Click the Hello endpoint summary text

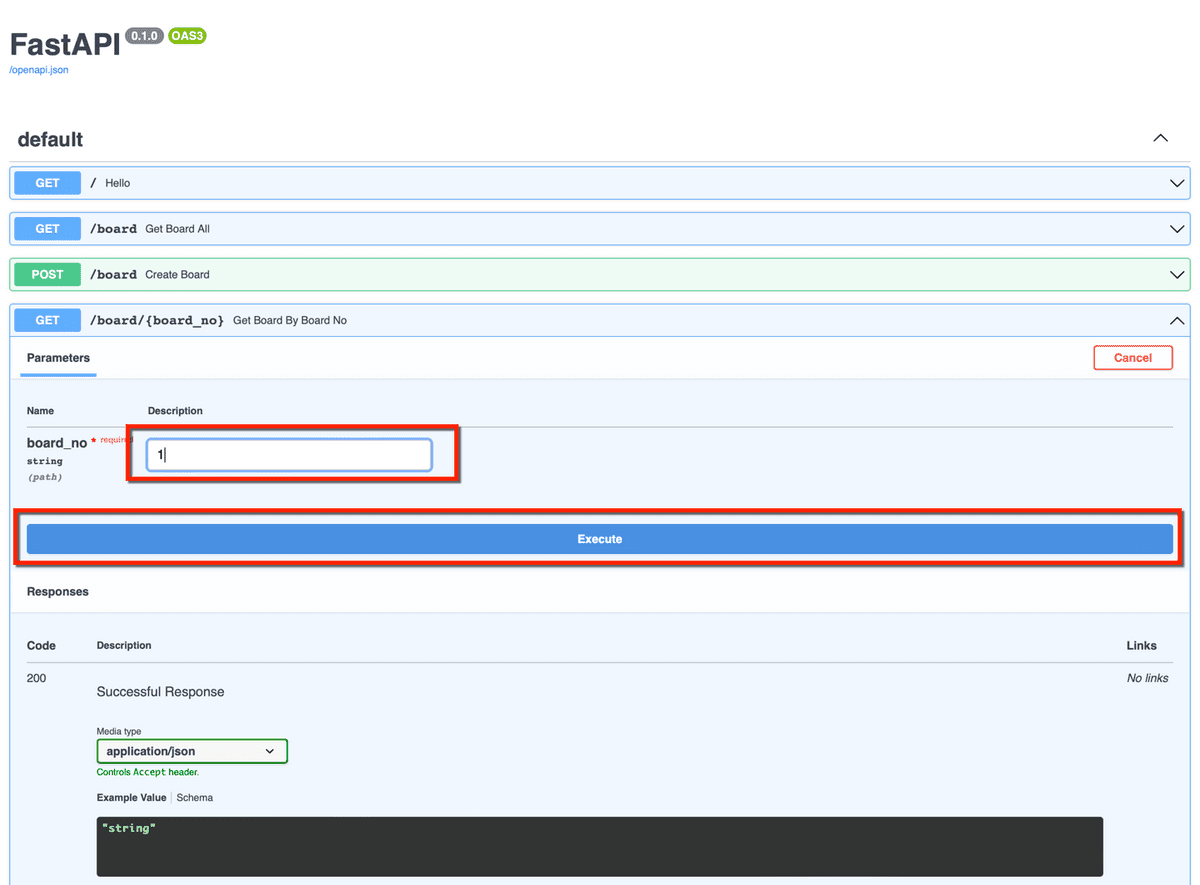pyautogui.click(x=118, y=183)
